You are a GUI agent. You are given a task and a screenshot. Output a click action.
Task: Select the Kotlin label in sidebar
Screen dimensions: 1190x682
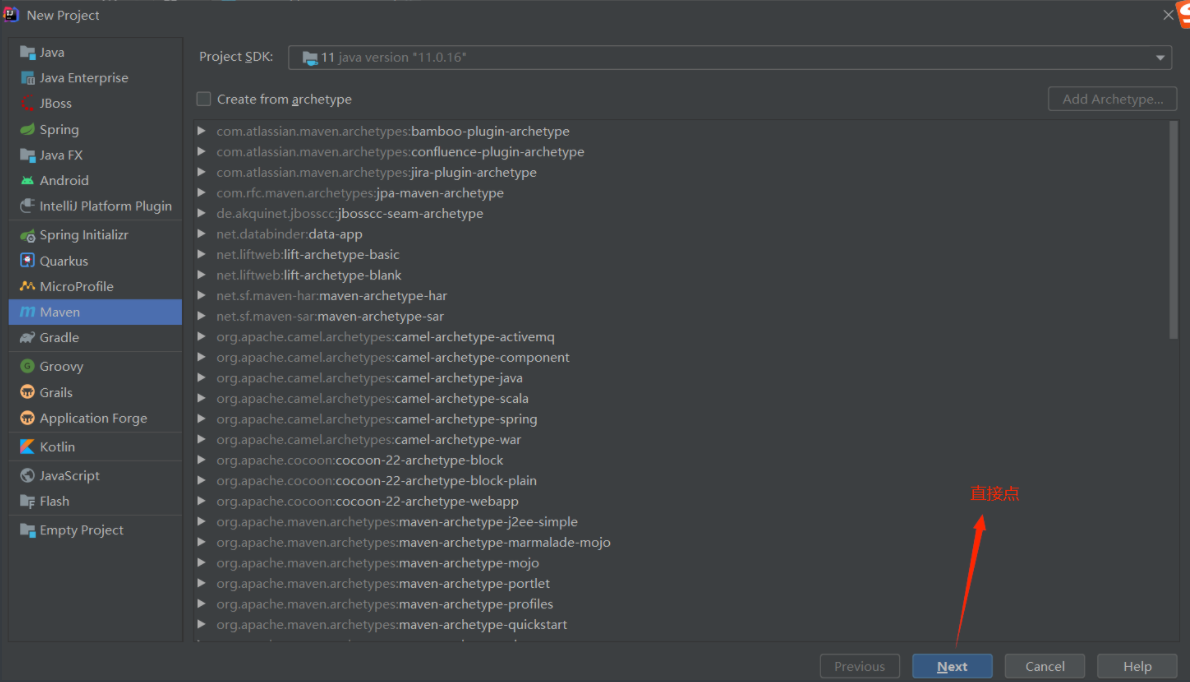[x=58, y=447]
